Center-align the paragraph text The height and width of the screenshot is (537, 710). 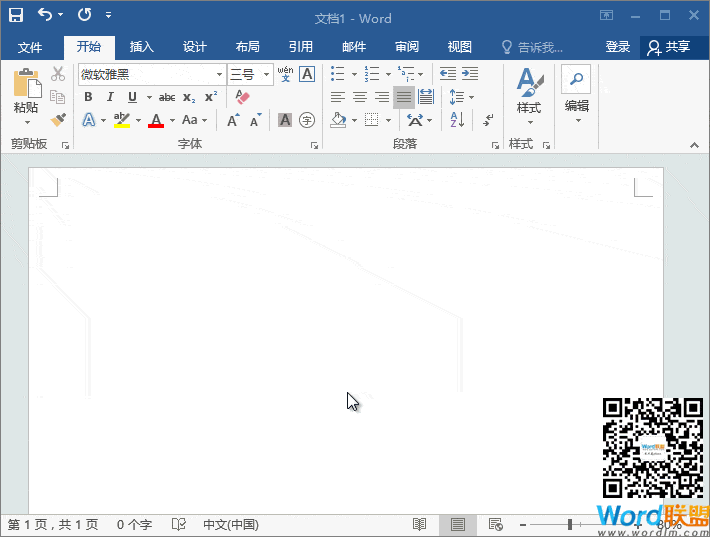coord(360,97)
